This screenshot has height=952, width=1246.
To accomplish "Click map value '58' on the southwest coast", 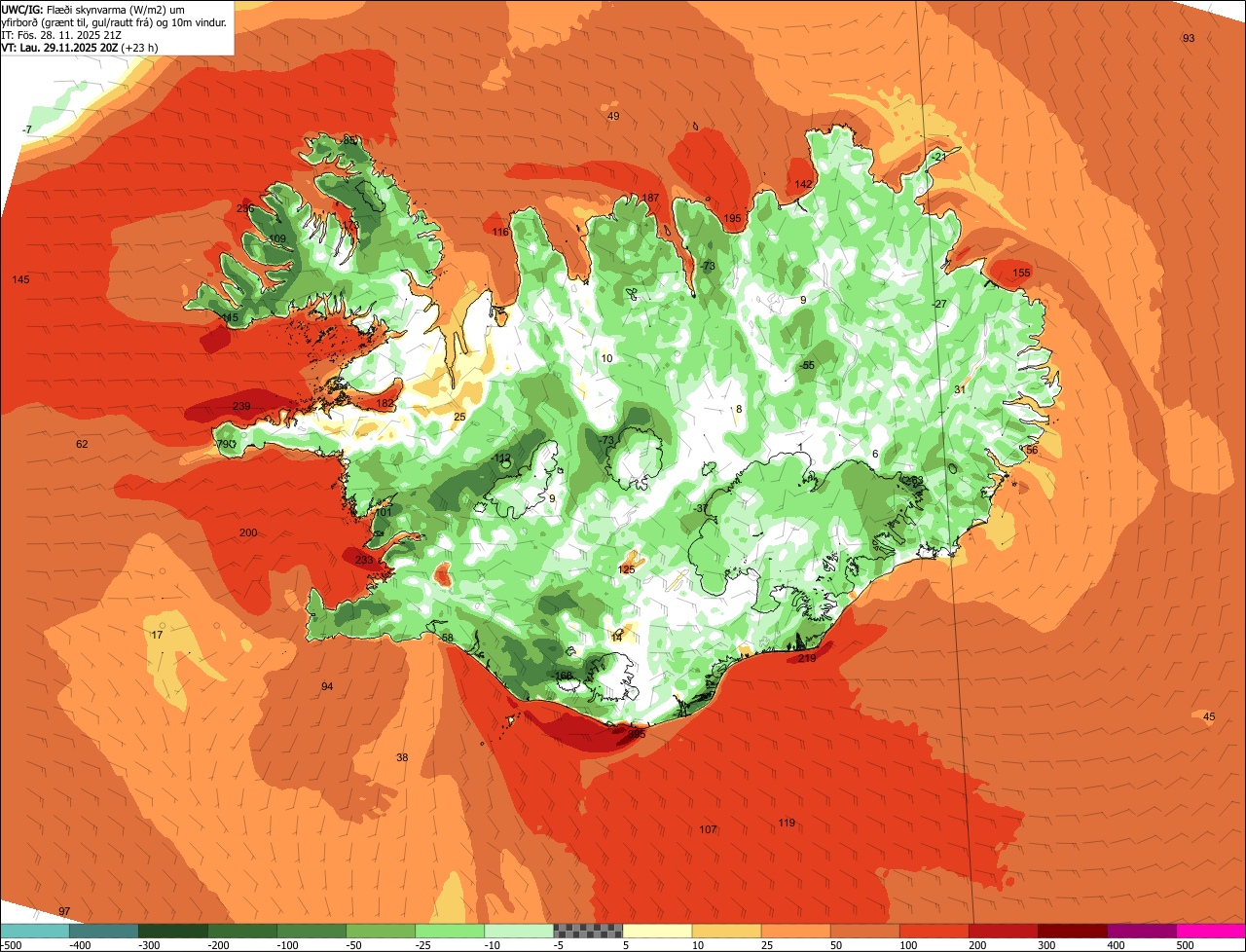I will 448,638.
